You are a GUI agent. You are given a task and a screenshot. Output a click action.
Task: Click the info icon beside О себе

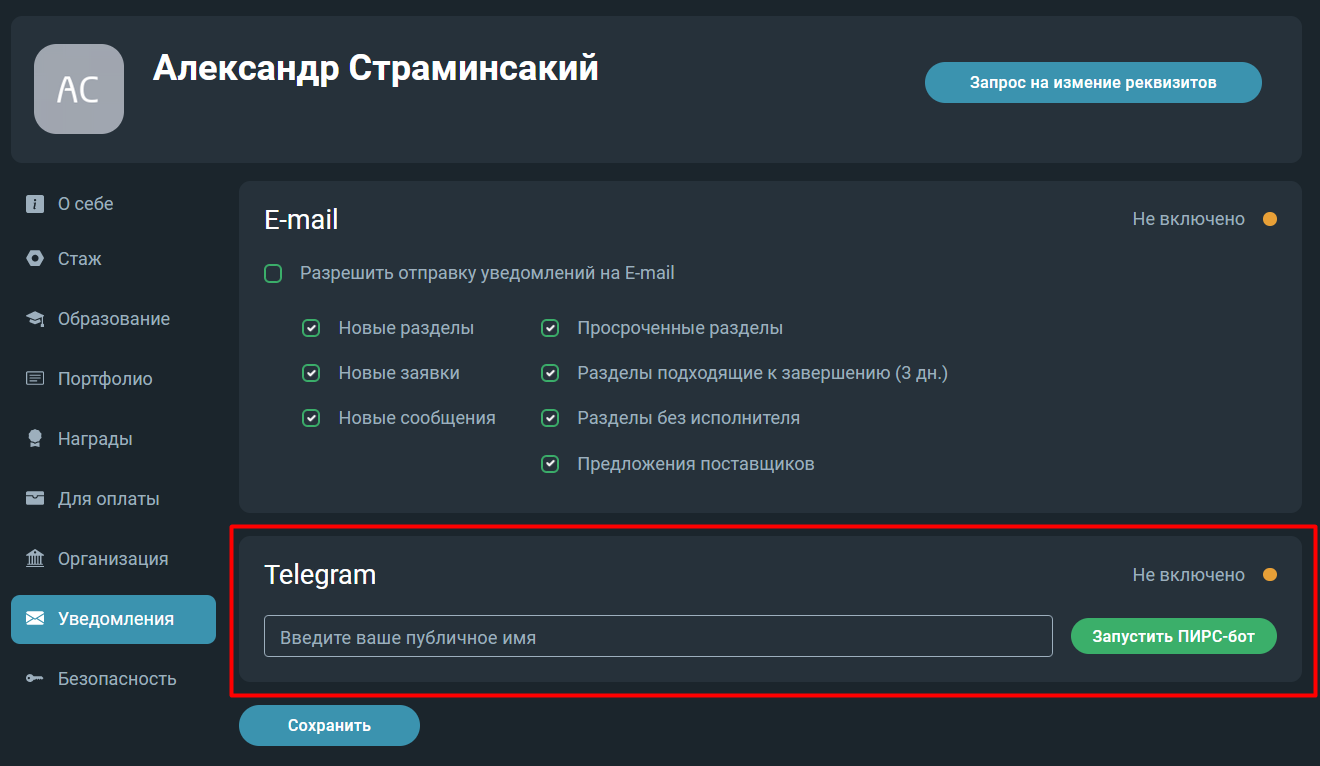35,204
